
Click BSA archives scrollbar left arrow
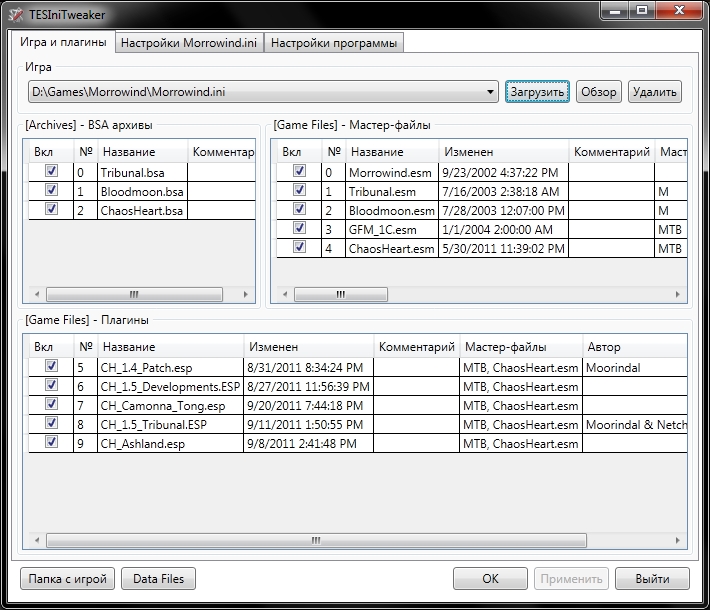click(x=37, y=294)
